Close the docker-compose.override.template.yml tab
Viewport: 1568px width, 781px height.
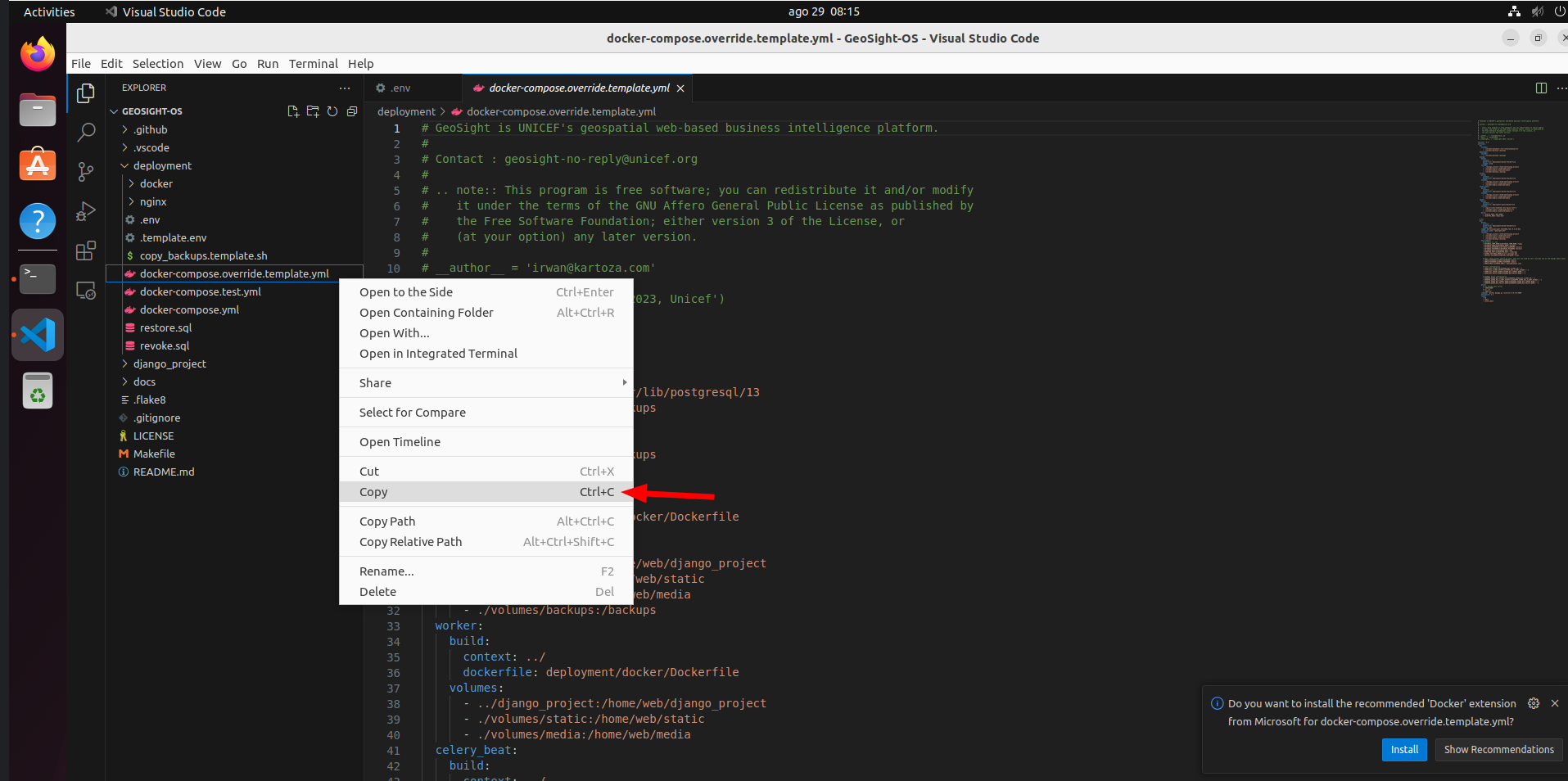[x=680, y=88]
